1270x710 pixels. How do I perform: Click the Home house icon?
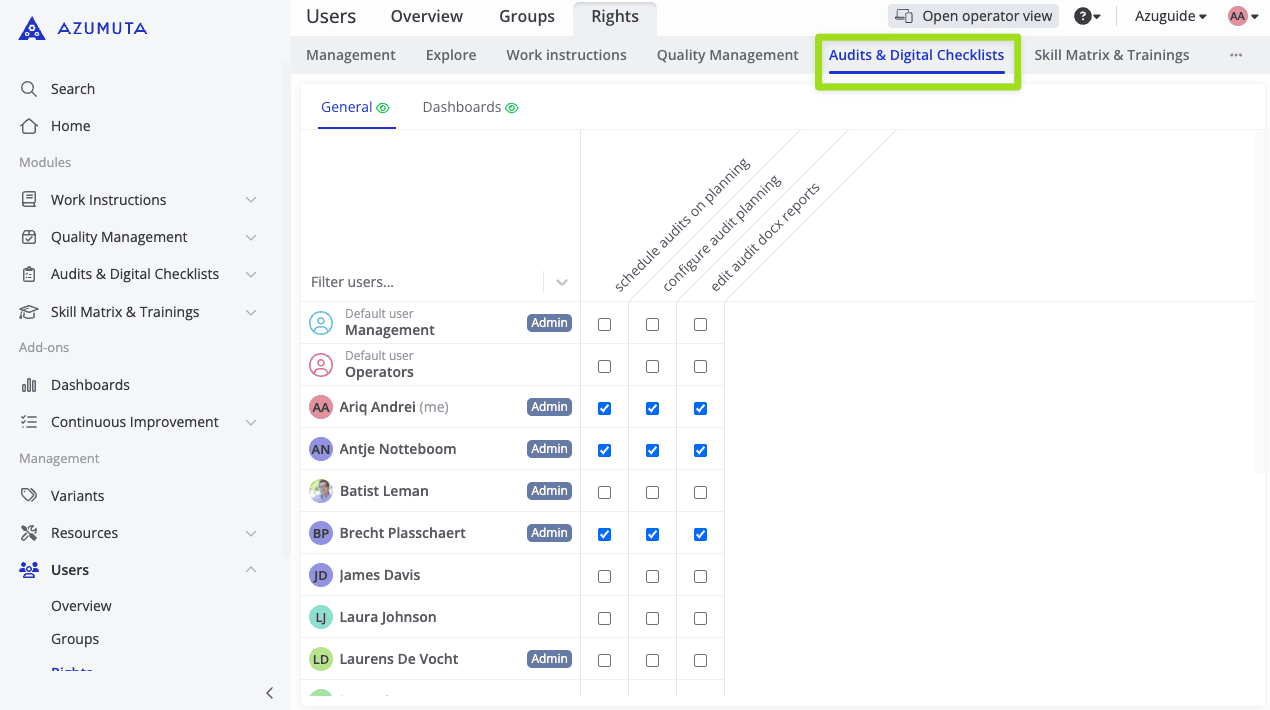[x=29, y=126]
